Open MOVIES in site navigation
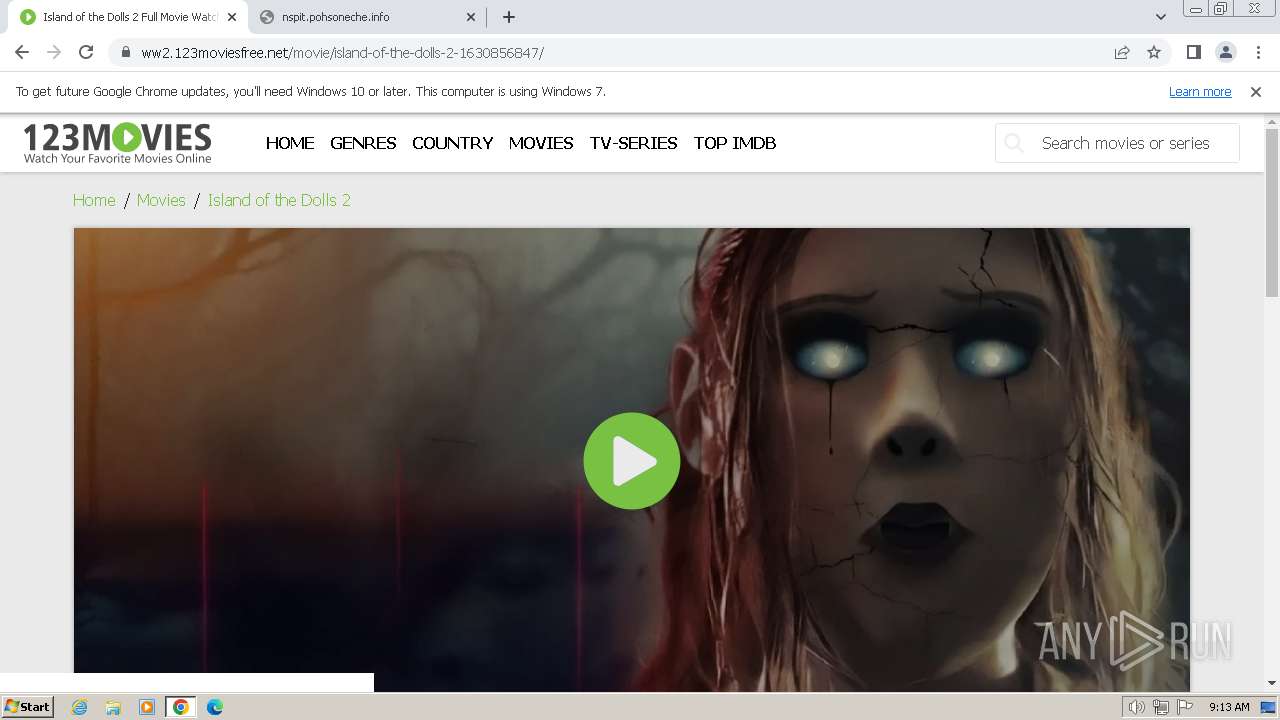The image size is (1280, 720). click(541, 143)
